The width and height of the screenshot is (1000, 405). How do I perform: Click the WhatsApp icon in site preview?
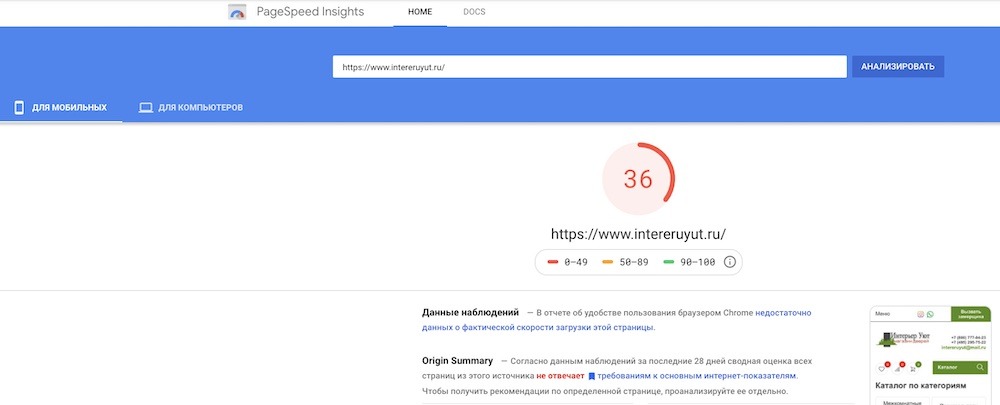930,314
